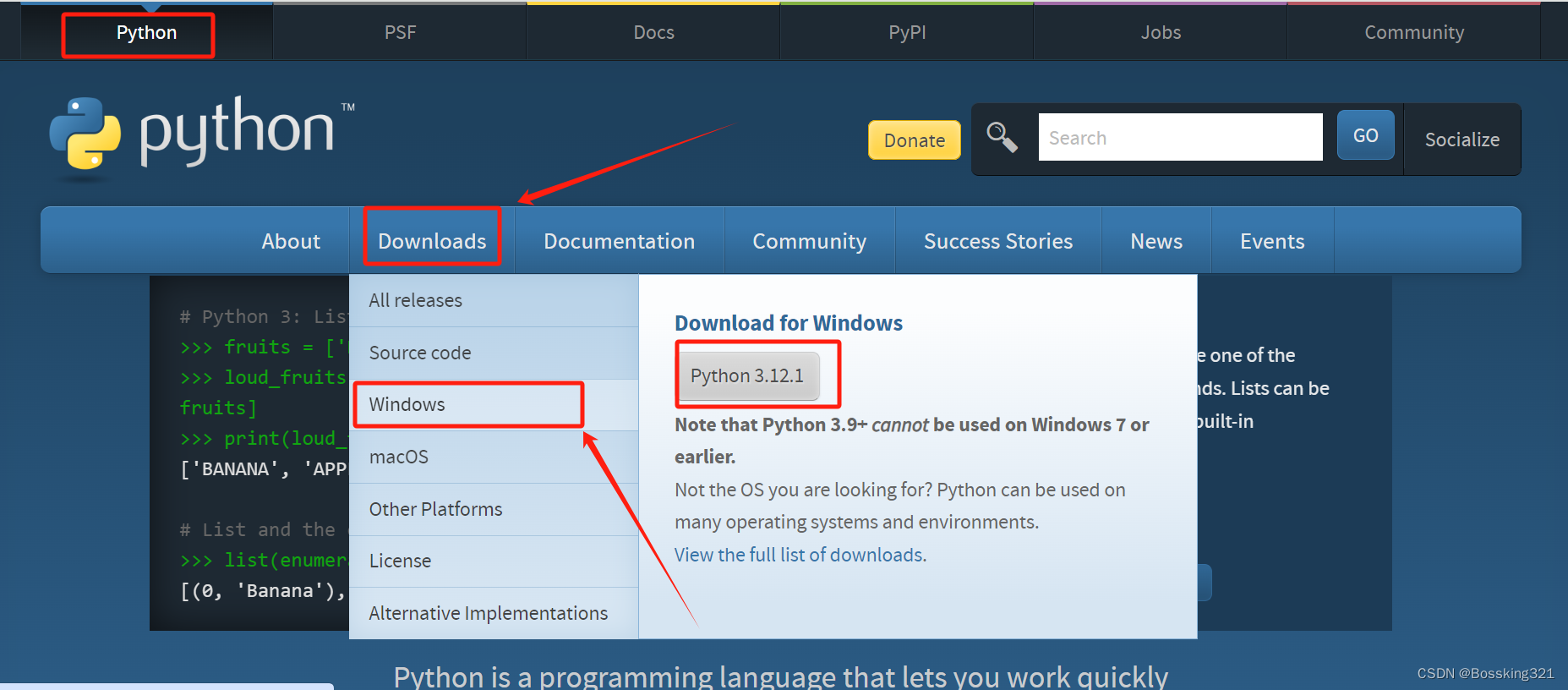Open the Python tab in top bar
Image resolution: width=1568 pixels, height=690 pixels.
pyautogui.click(x=146, y=32)
